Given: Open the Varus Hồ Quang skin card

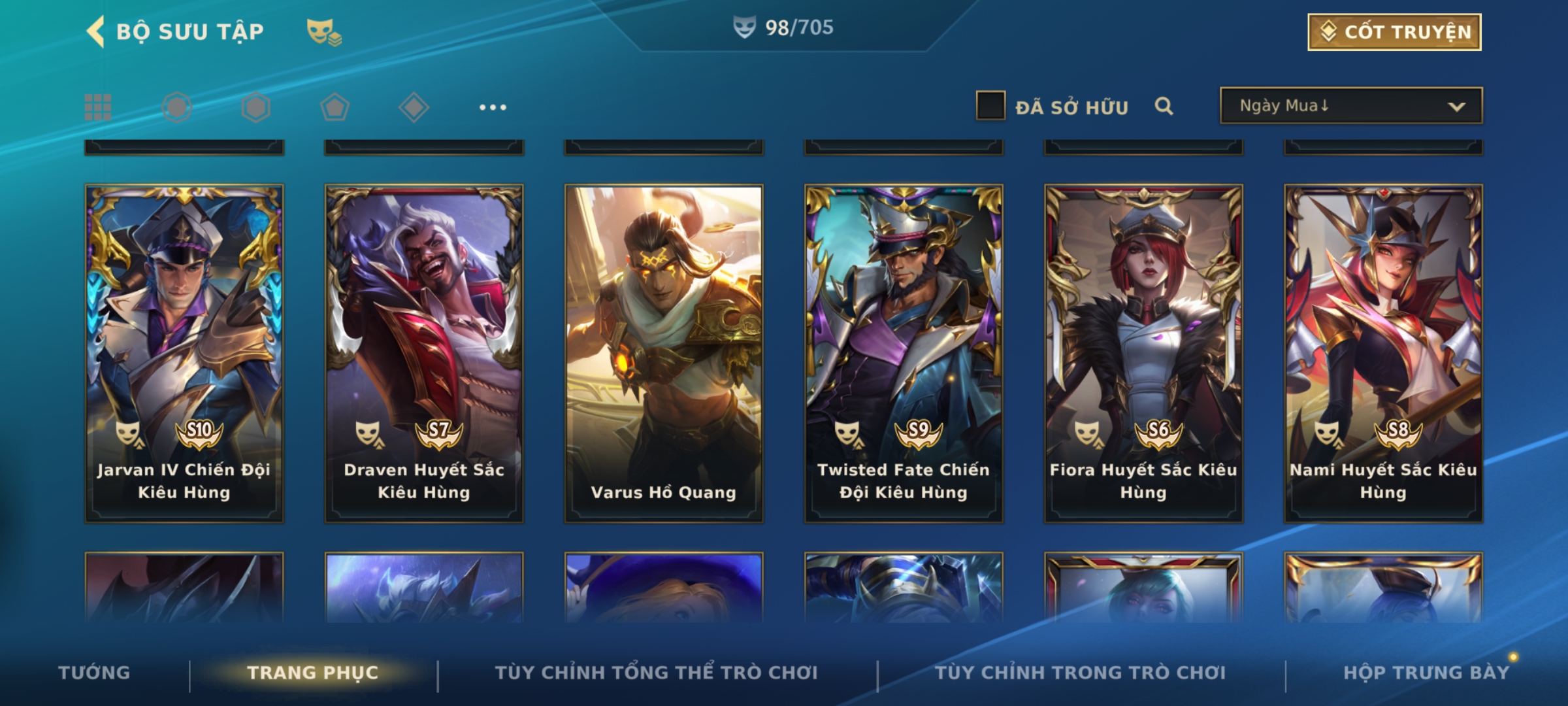Looking at the screenshot, I should click(664, 353).
